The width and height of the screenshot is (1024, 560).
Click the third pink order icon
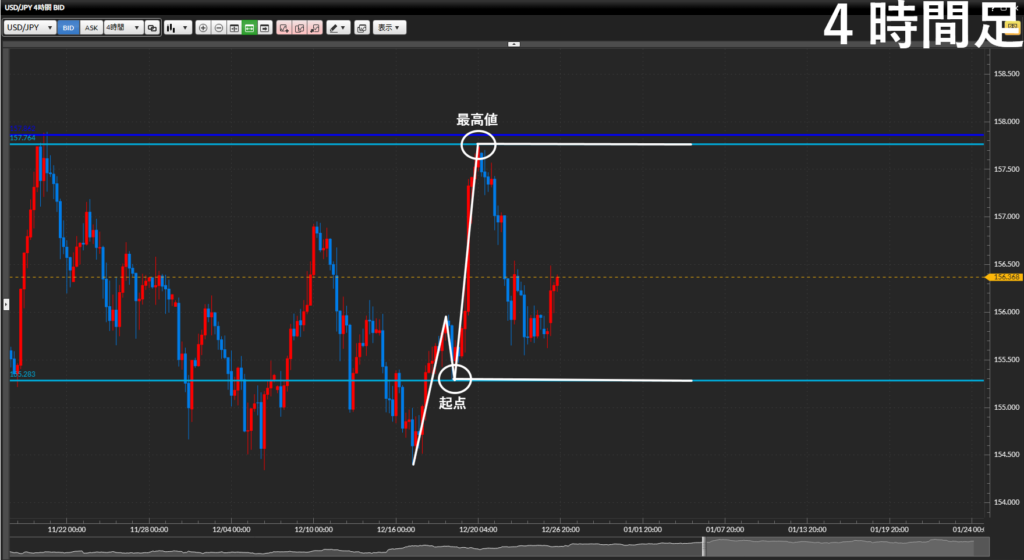[314, 28]
